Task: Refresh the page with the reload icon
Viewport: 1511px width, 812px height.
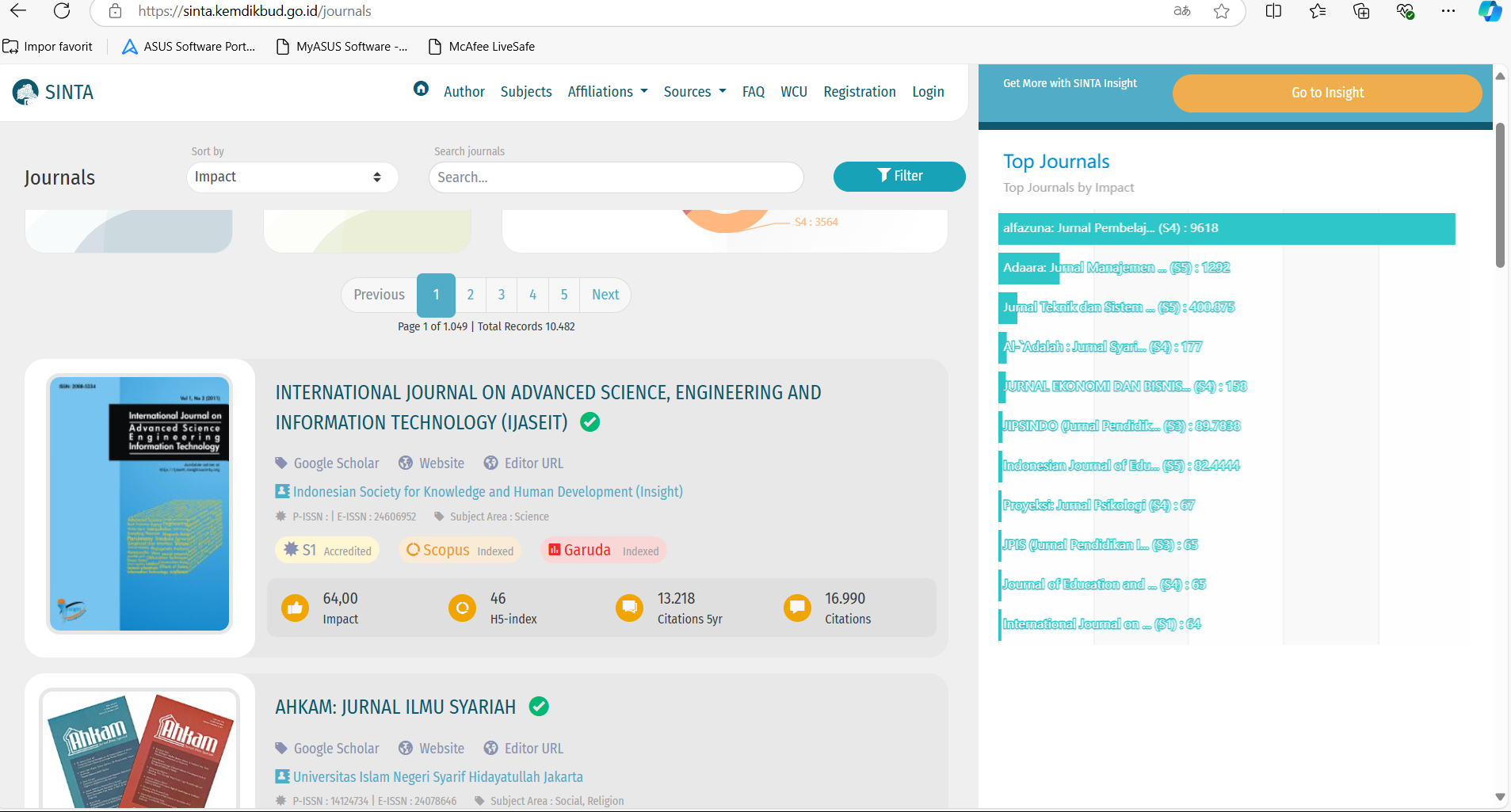Action: (62, 11)
